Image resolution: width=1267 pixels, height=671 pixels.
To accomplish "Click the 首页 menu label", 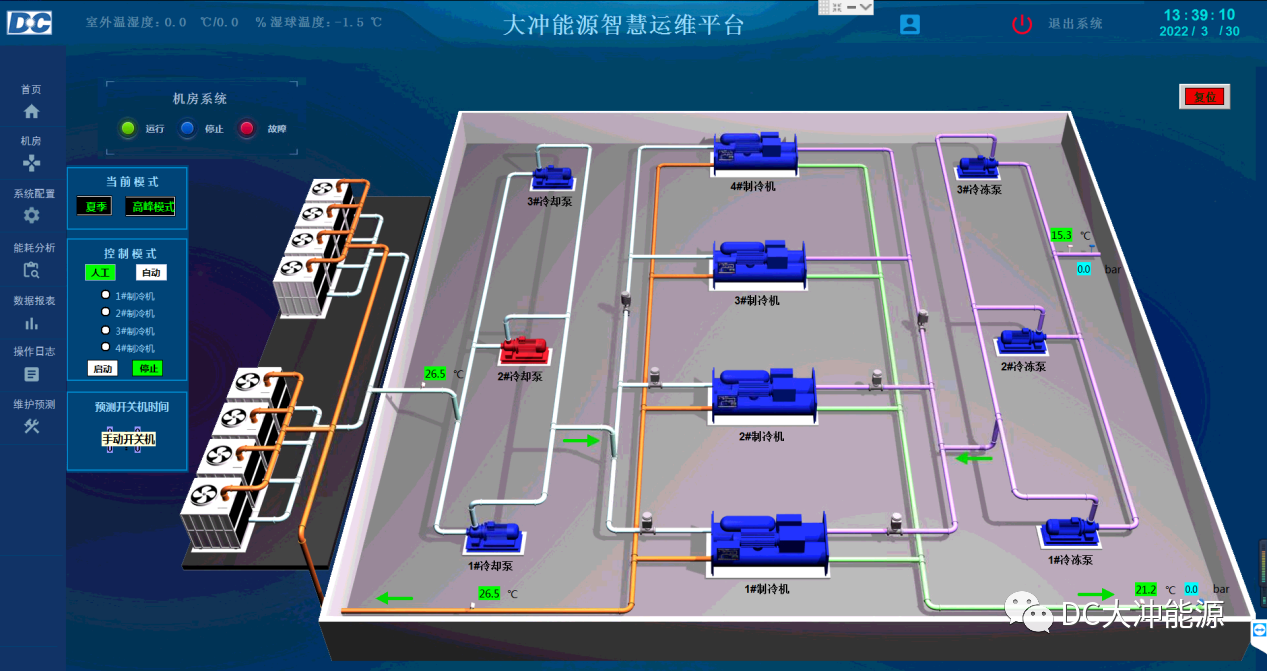I will 31,89.
